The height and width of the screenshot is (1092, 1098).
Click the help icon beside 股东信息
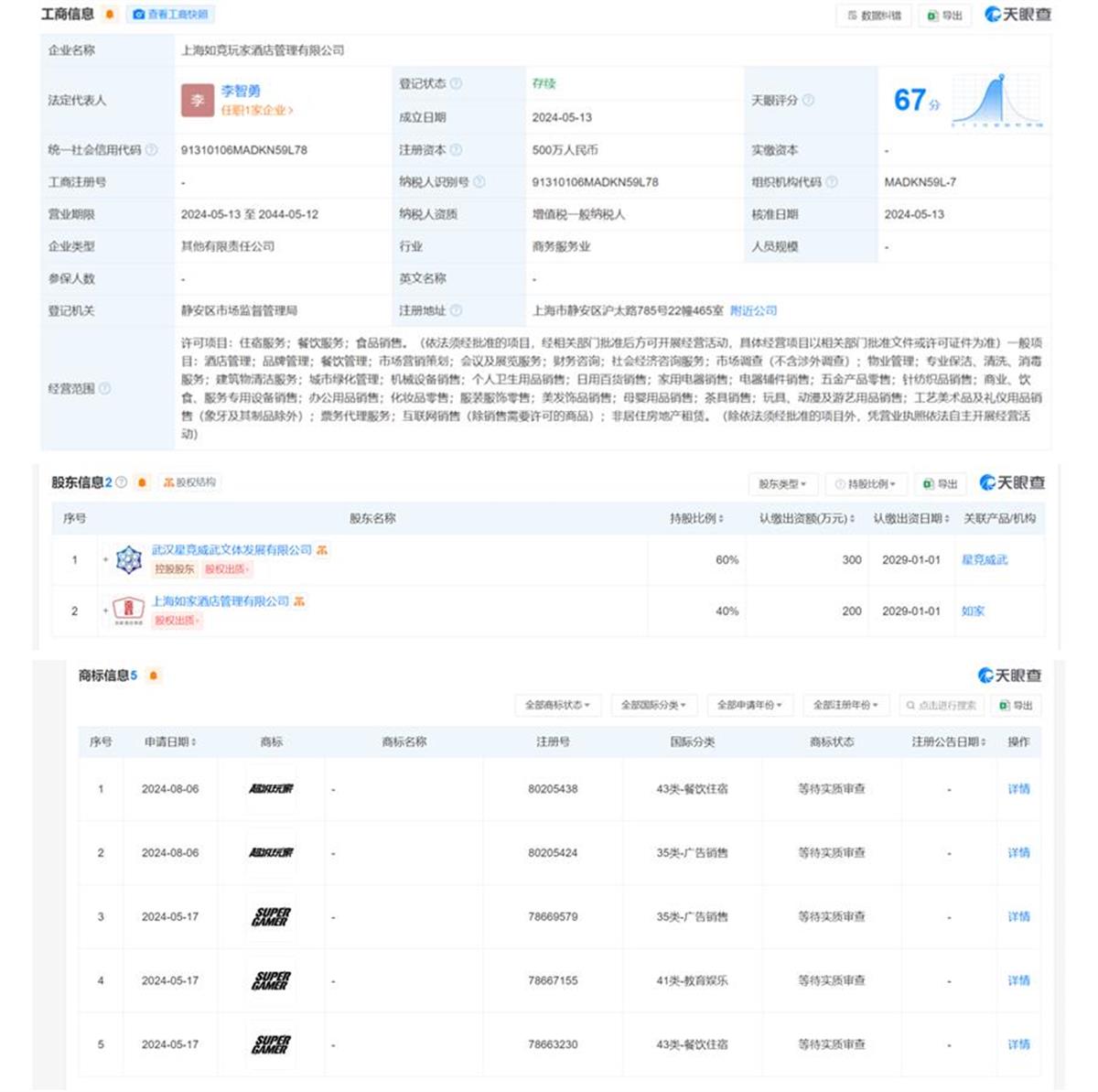[121, 482]
